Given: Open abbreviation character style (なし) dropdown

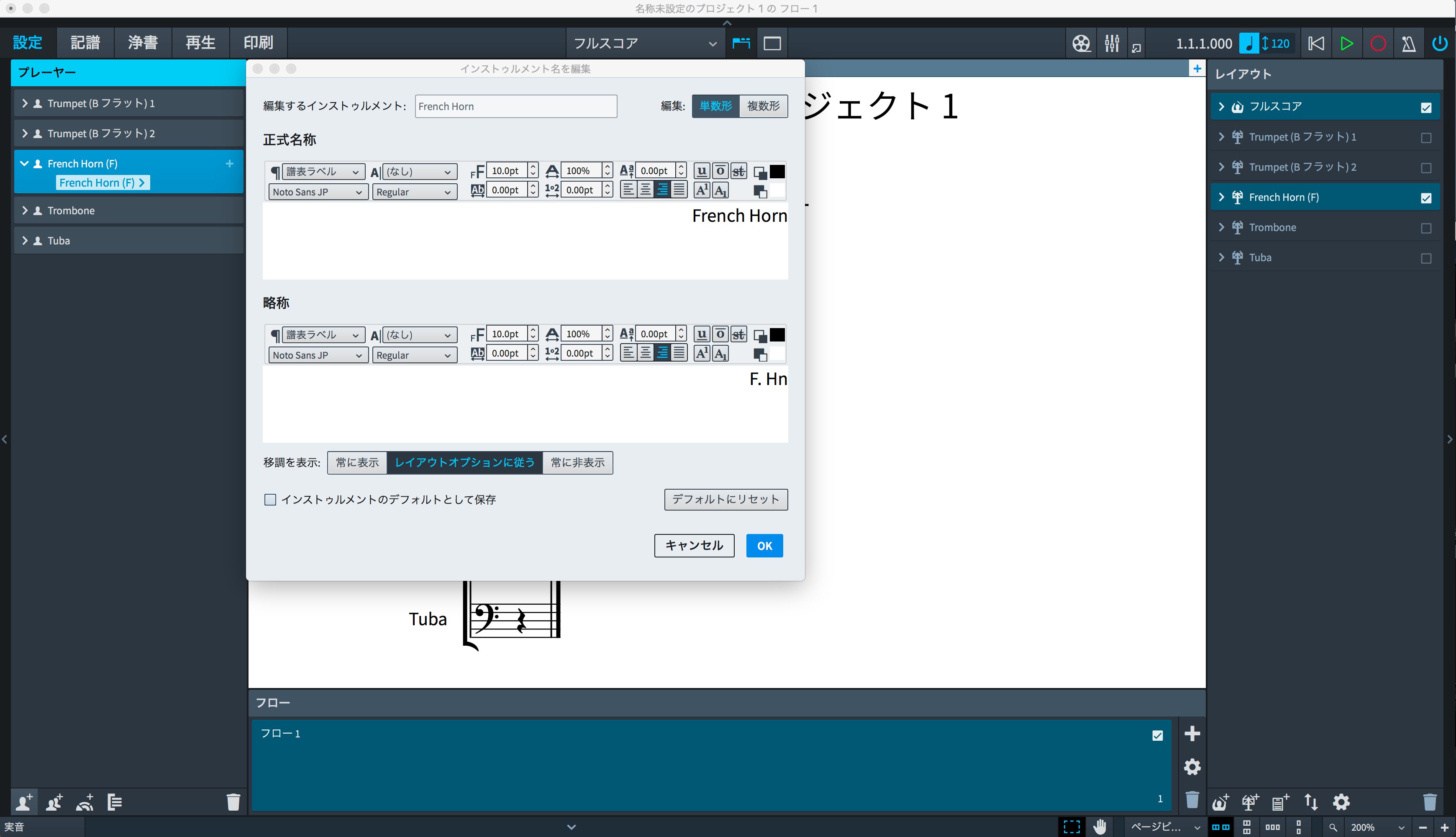Looking at the screenshot, I should [420, 334].
